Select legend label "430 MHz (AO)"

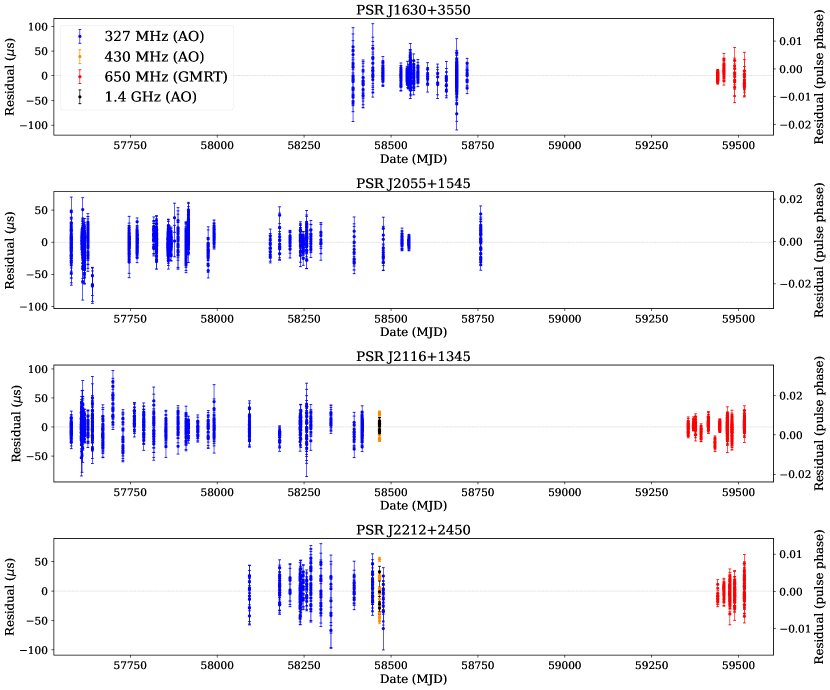point(154,57)
